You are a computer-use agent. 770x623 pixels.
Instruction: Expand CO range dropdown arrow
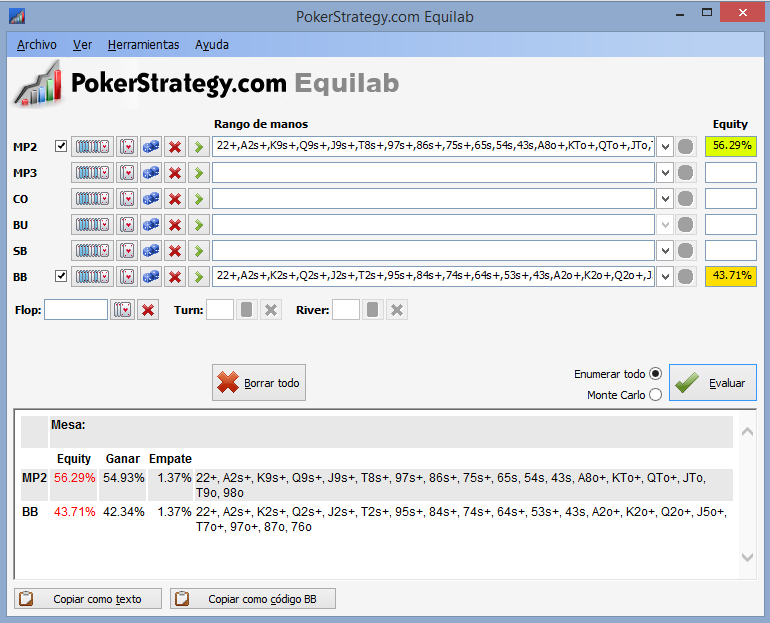[665, 198]
